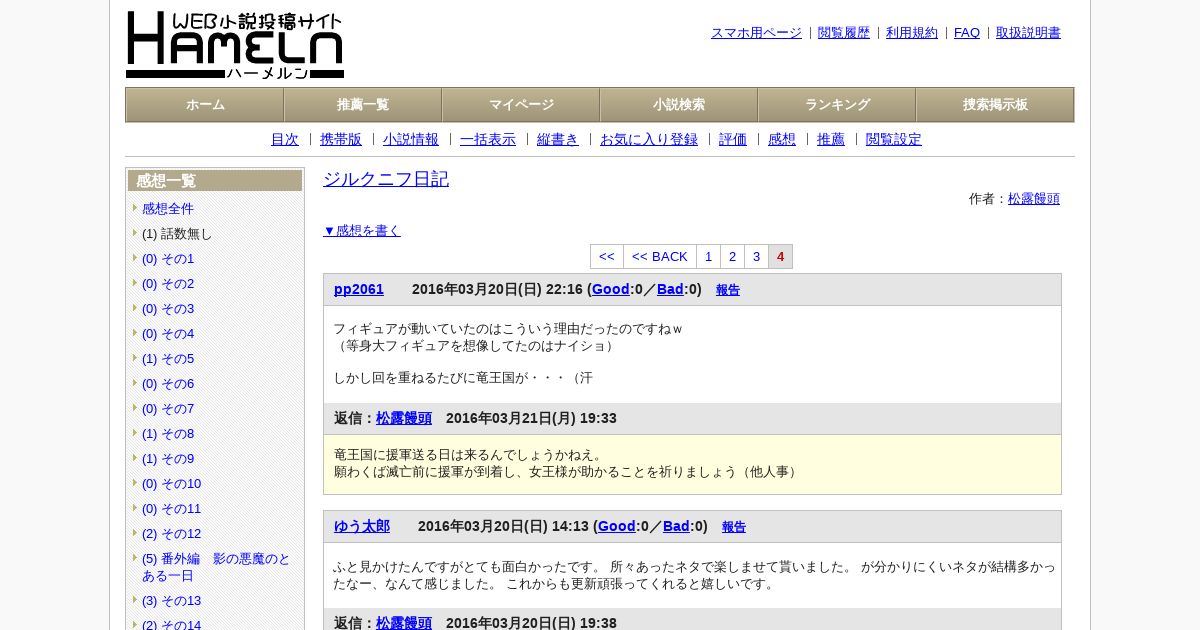Open the ホーム navigation tab
1200x630 pixels.
205,105
